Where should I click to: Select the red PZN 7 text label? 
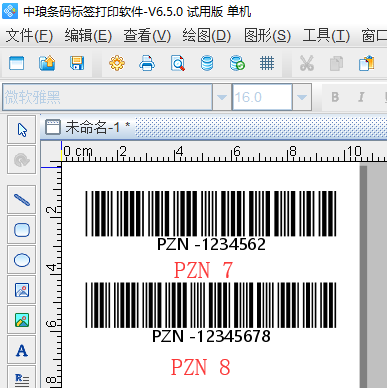(x=203, y=270)
